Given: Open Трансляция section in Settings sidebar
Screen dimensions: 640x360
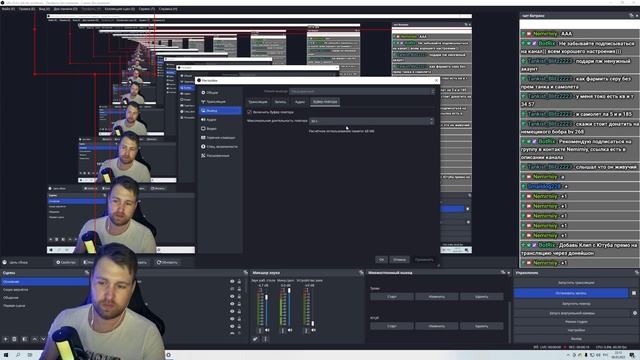Looking at the screenshot, I should pos(220,102).
